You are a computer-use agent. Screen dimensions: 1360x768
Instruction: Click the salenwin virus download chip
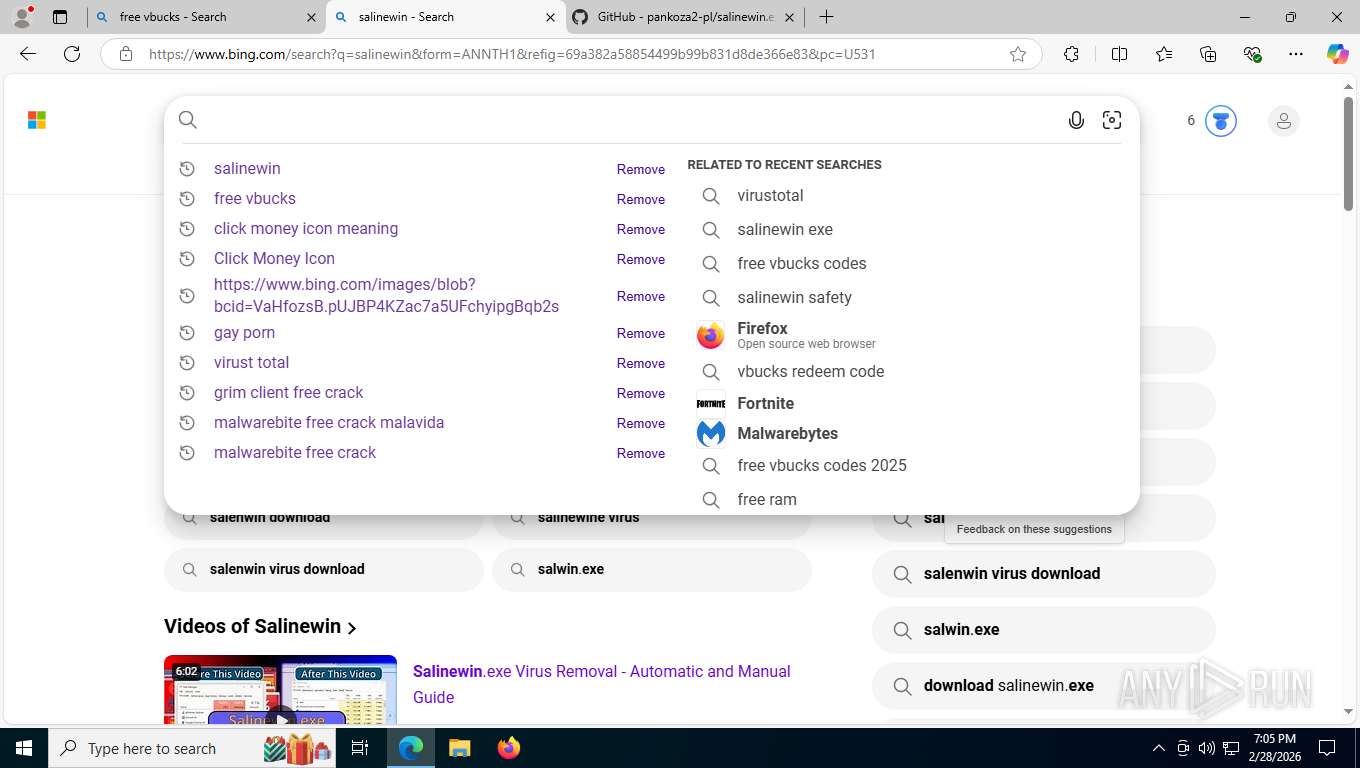(x=324, y=570)
